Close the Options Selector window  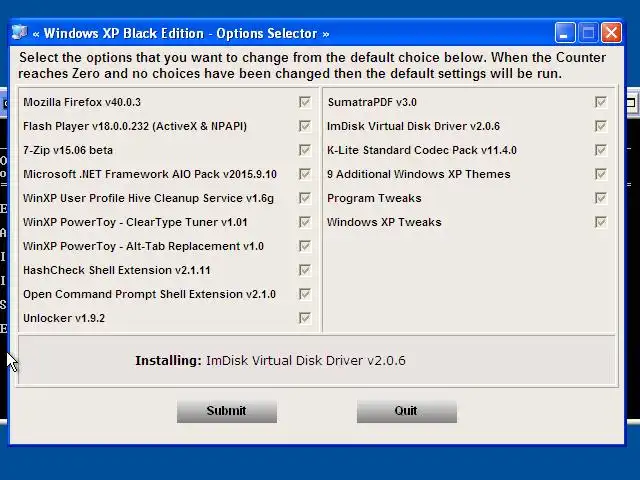click(x=611, y=32)
